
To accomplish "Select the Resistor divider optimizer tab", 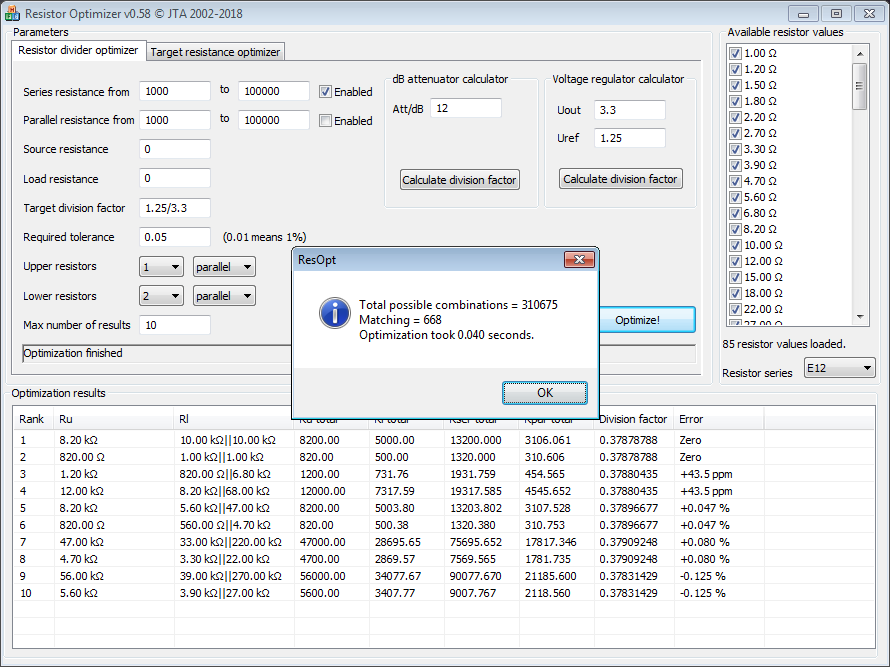I will [x=79, y=51].
